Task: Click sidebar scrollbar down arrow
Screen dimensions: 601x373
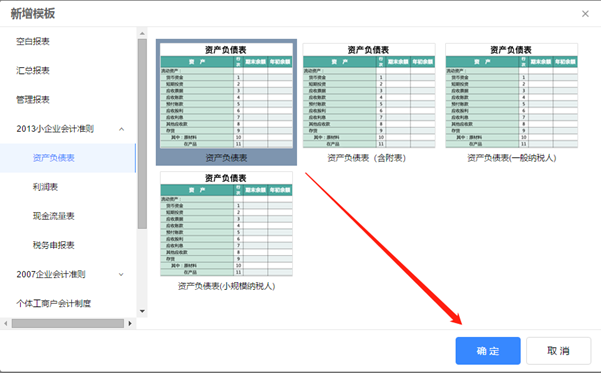Action: pos(142,311)
